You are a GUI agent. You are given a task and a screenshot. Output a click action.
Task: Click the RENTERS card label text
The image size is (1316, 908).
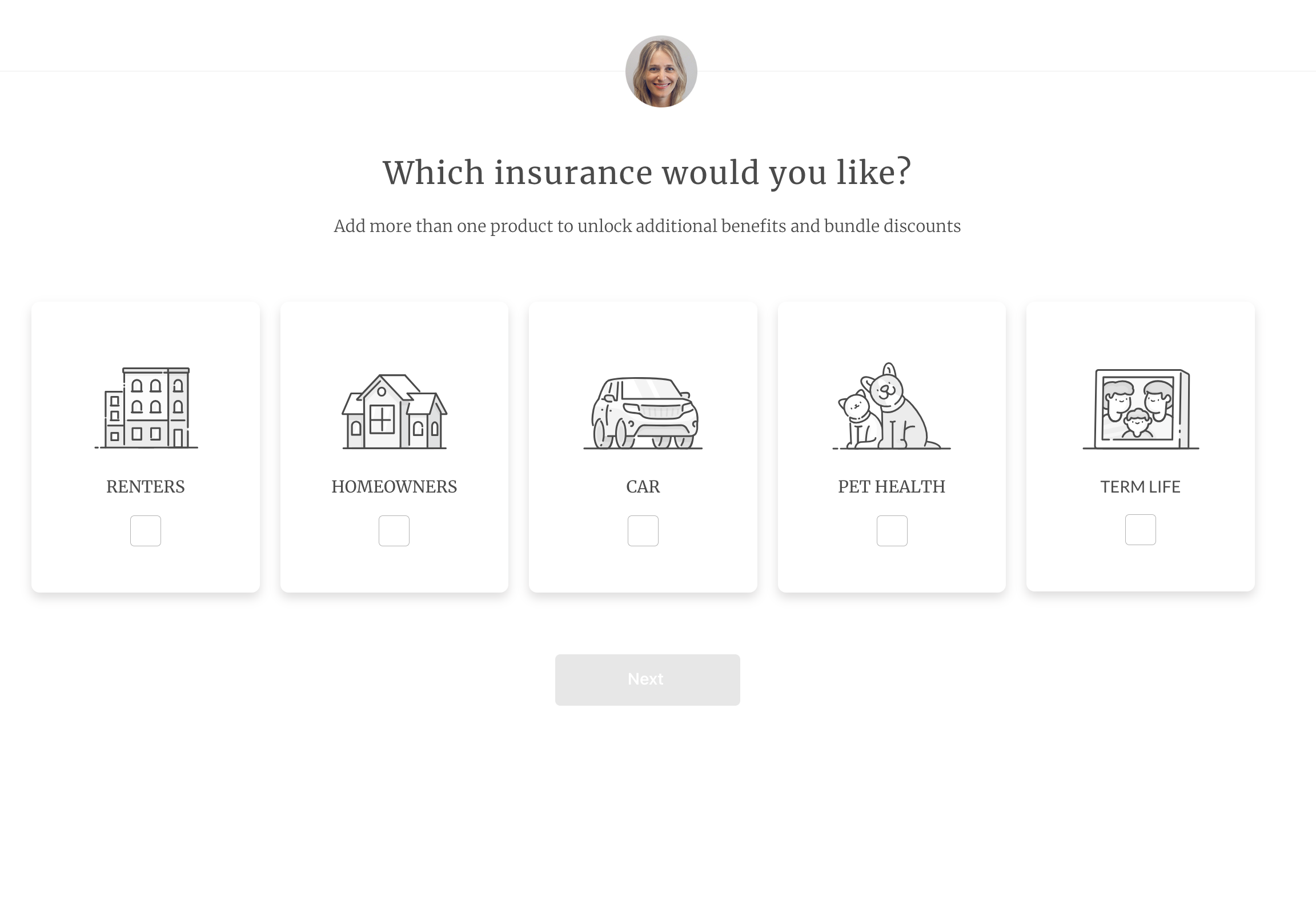point(145,486)
